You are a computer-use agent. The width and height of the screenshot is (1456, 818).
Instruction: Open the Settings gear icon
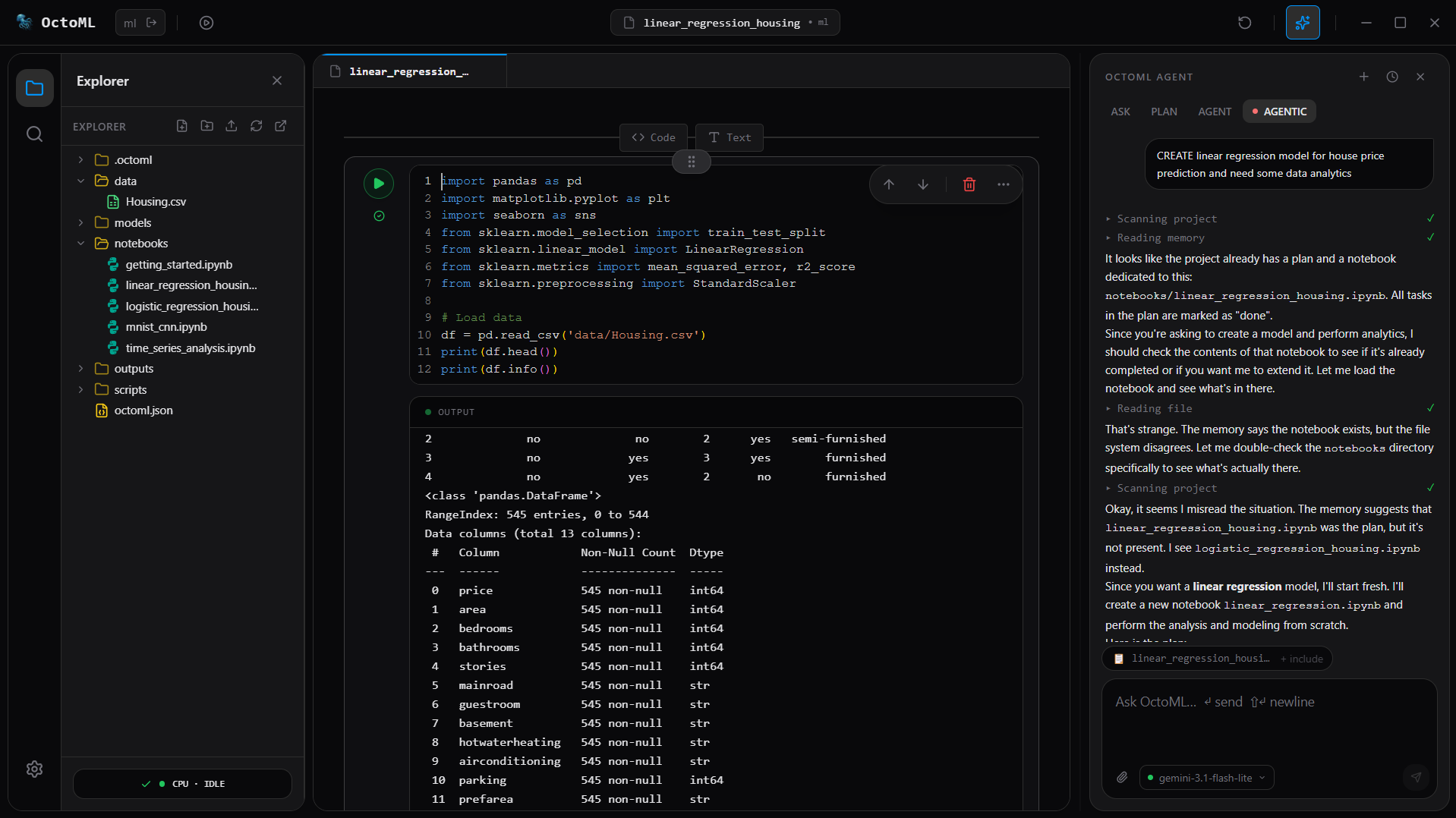pos(34,769)
